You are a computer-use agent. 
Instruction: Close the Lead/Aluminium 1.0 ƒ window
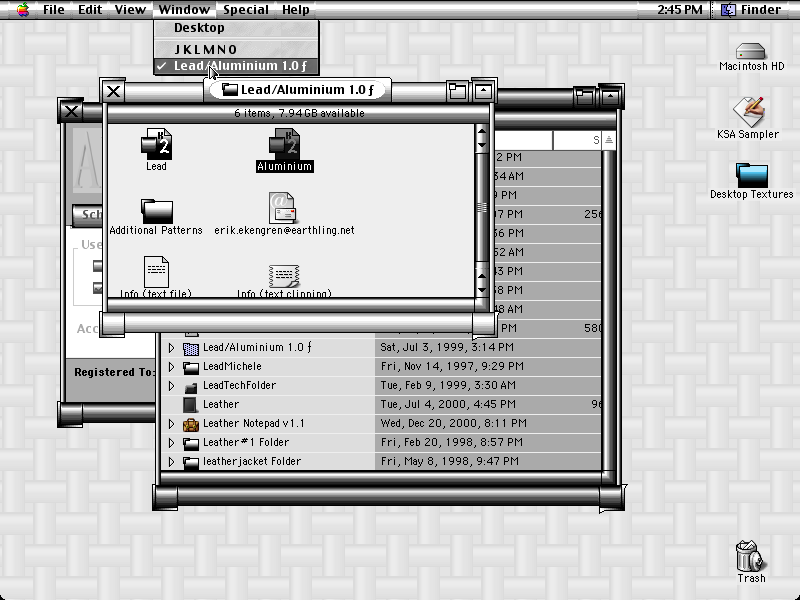coord(113,92)
